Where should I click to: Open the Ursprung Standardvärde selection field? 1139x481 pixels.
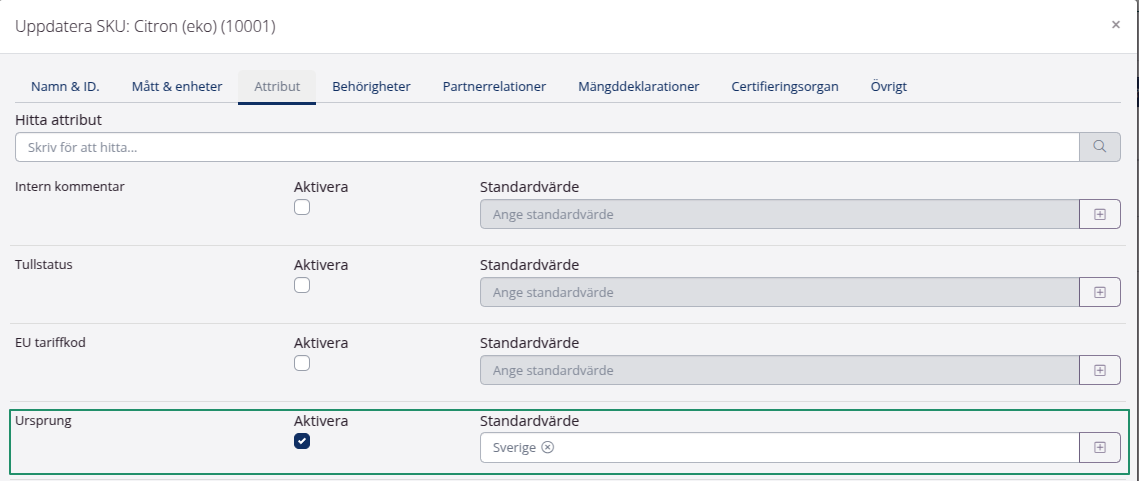pos(800,448)
